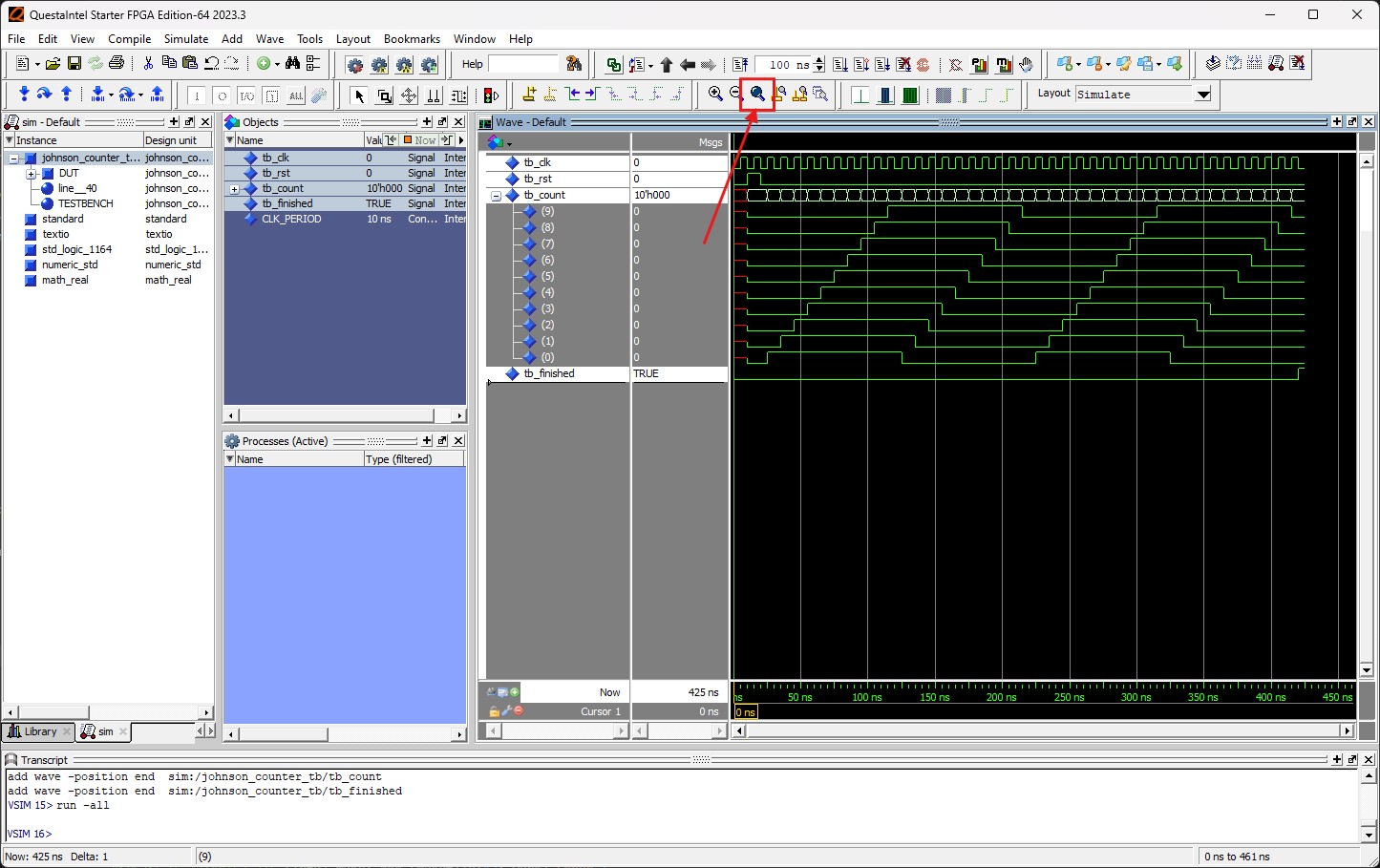Open the green Add dropdown arrow
The width and height of the screenshot is (1380, 868).
(x=277, y=64)
